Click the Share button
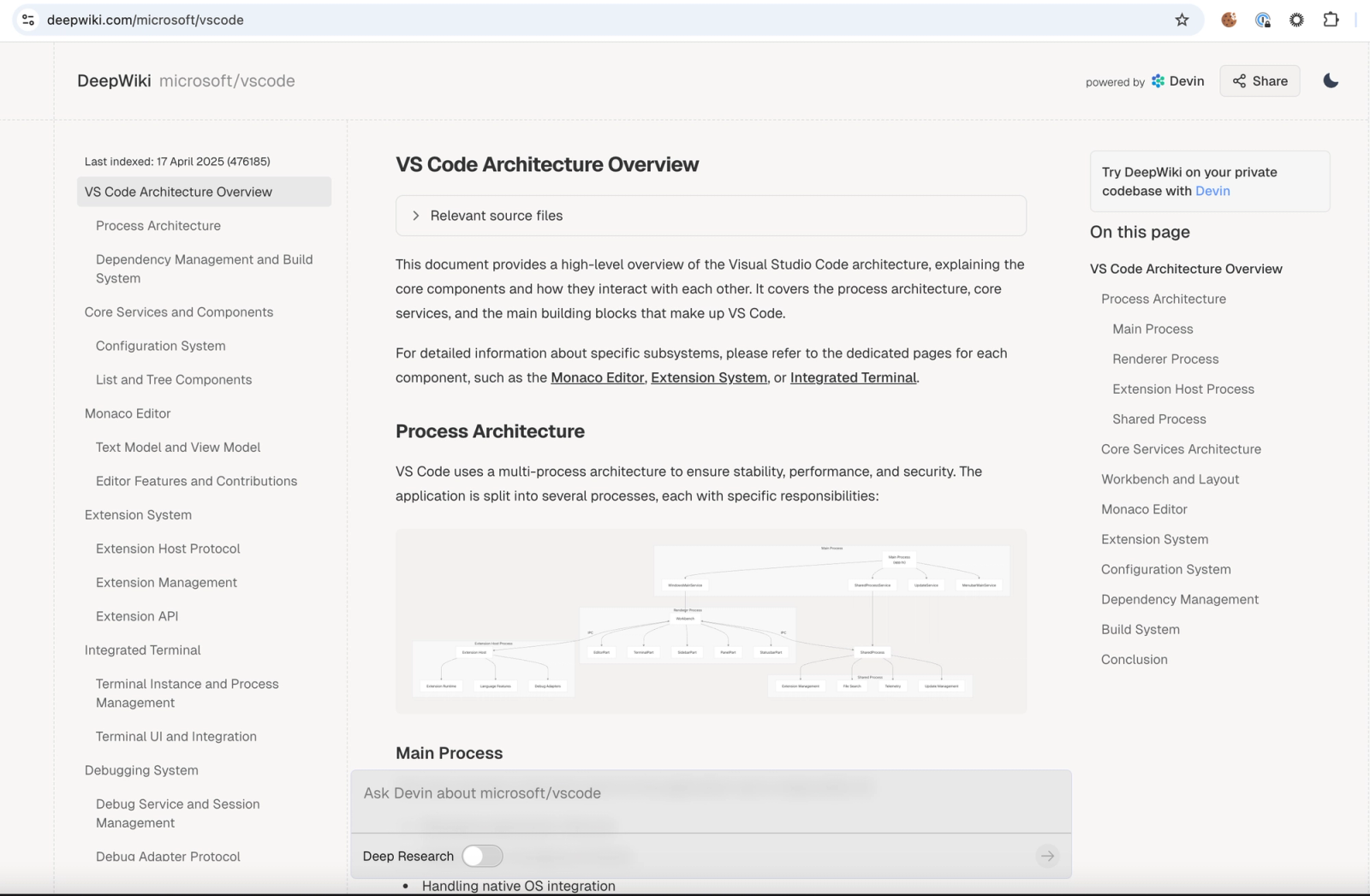Viewport: 1370px width, 896px height. (1260, 81)
